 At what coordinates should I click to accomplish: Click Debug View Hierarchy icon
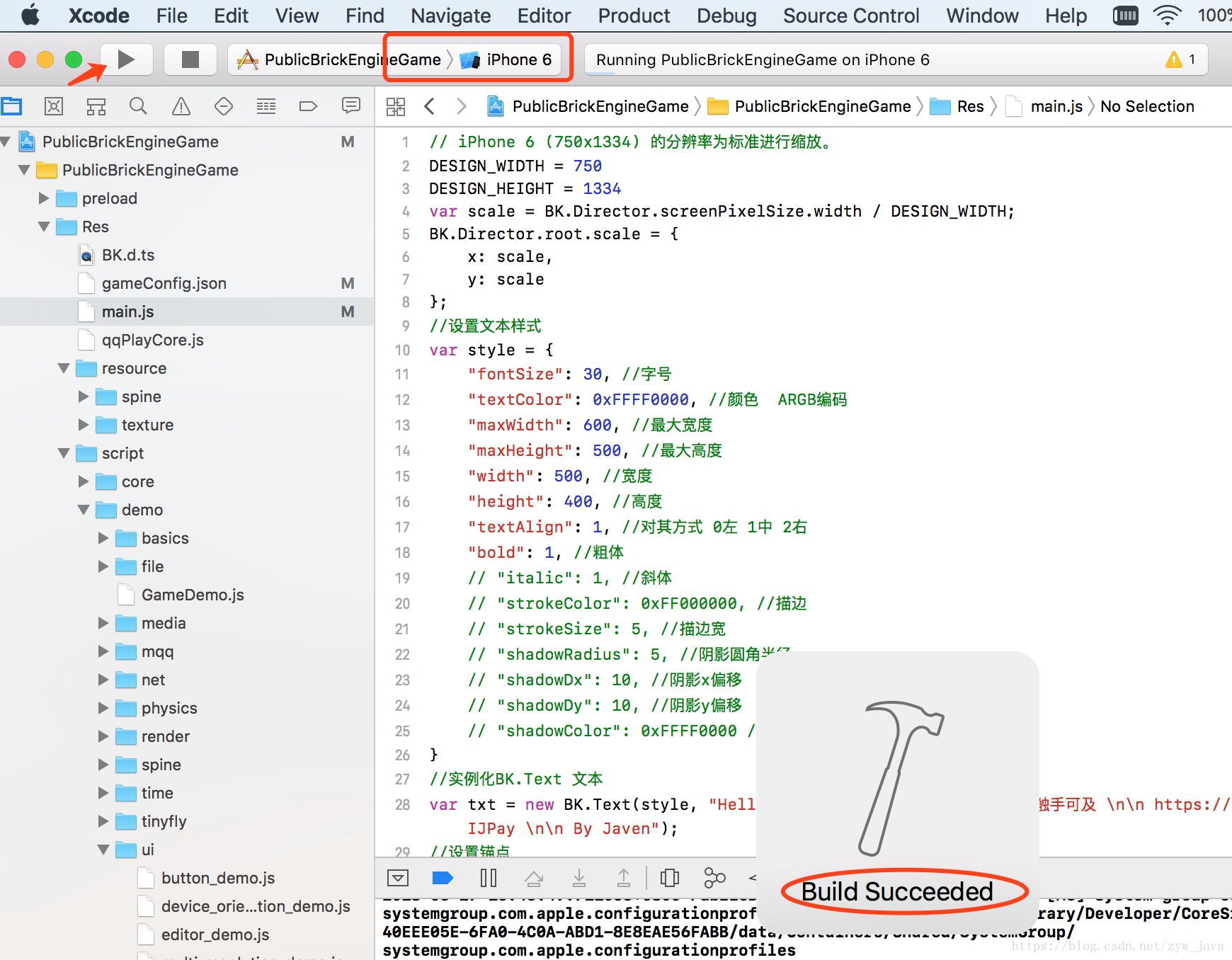(x=670, y=878)
